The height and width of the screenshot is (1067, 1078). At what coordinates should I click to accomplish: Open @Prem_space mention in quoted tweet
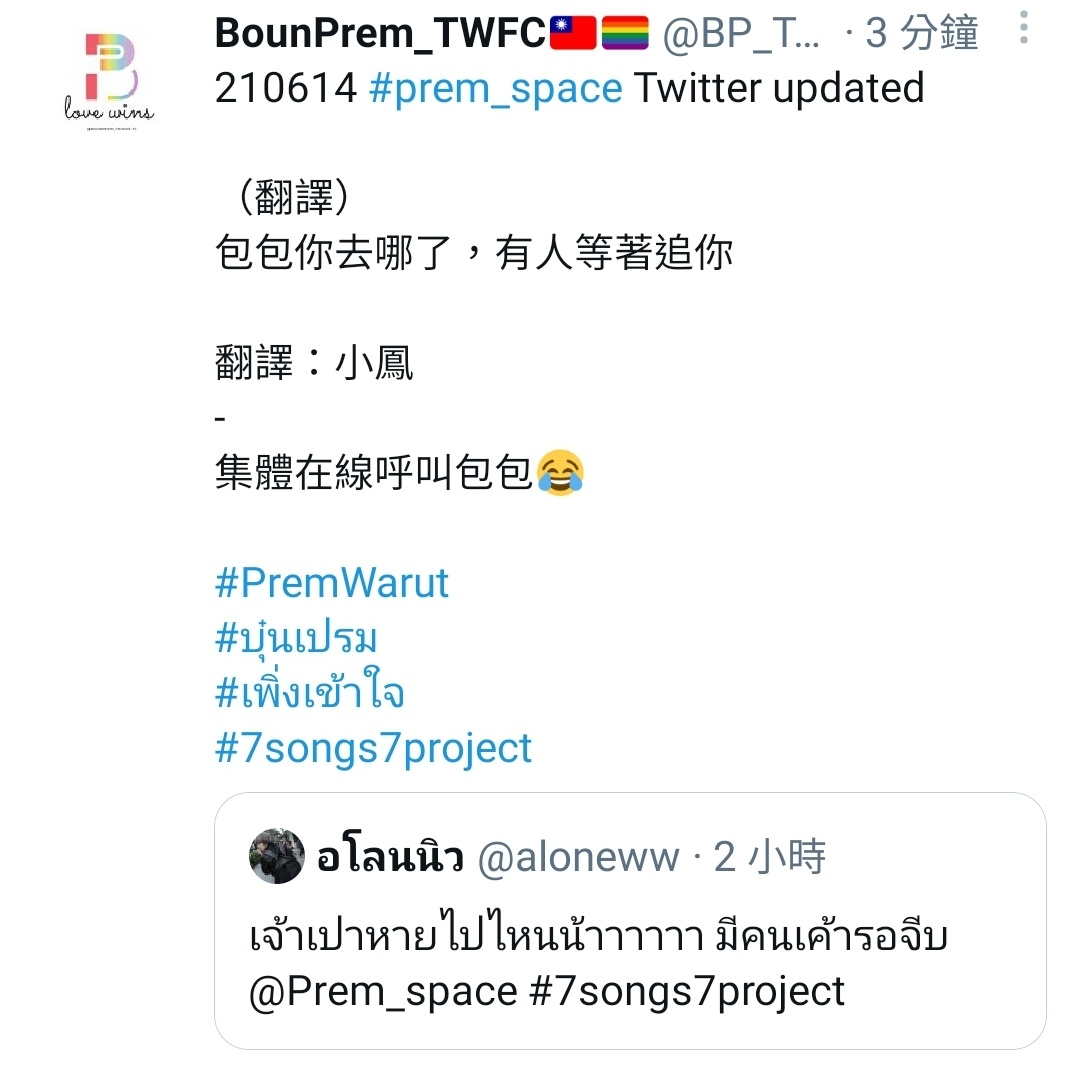(383, 991)
